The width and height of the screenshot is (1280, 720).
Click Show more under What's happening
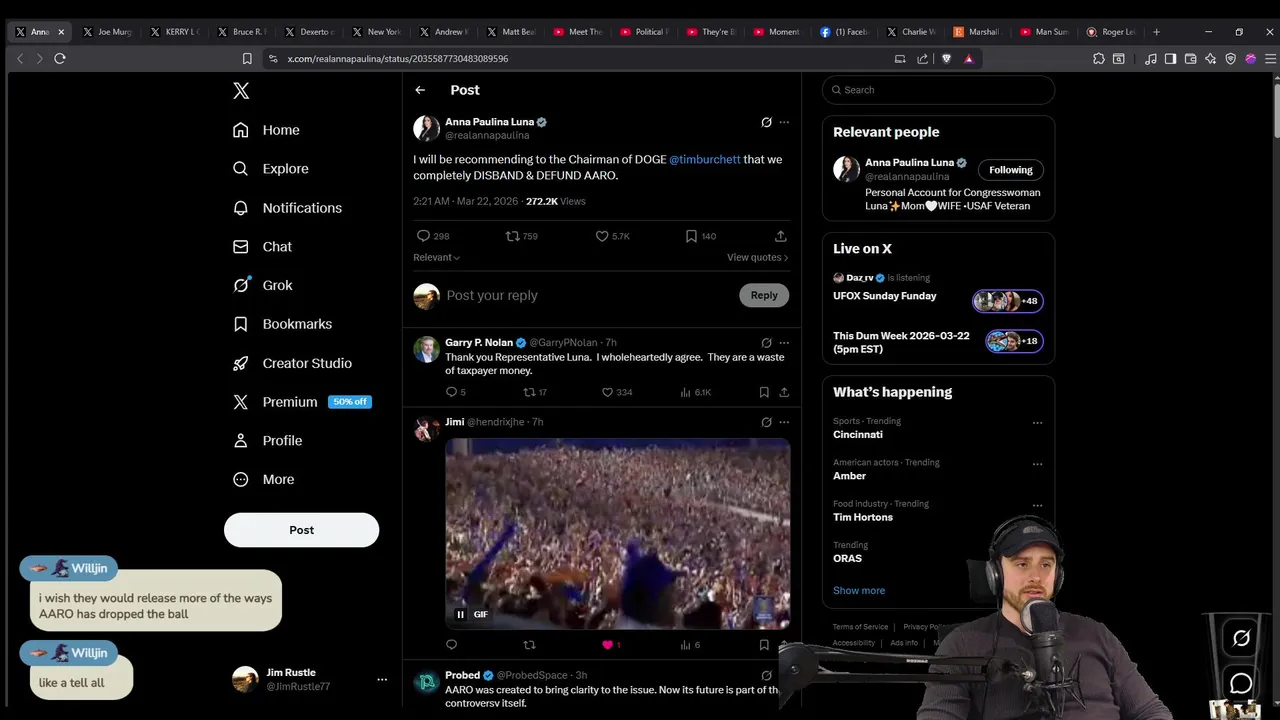[x=859, y=591]
